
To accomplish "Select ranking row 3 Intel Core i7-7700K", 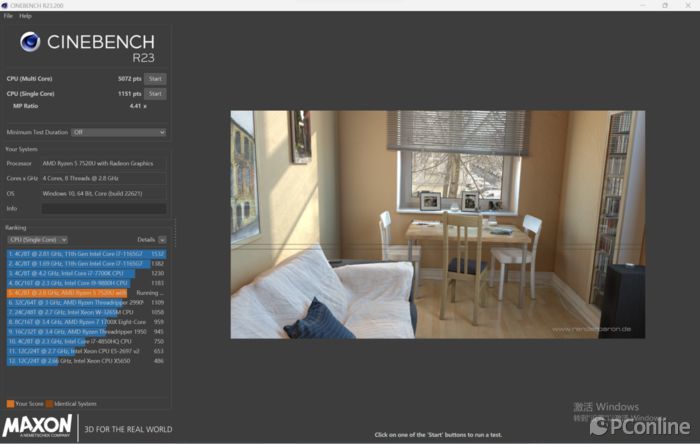I will [86, 273].
